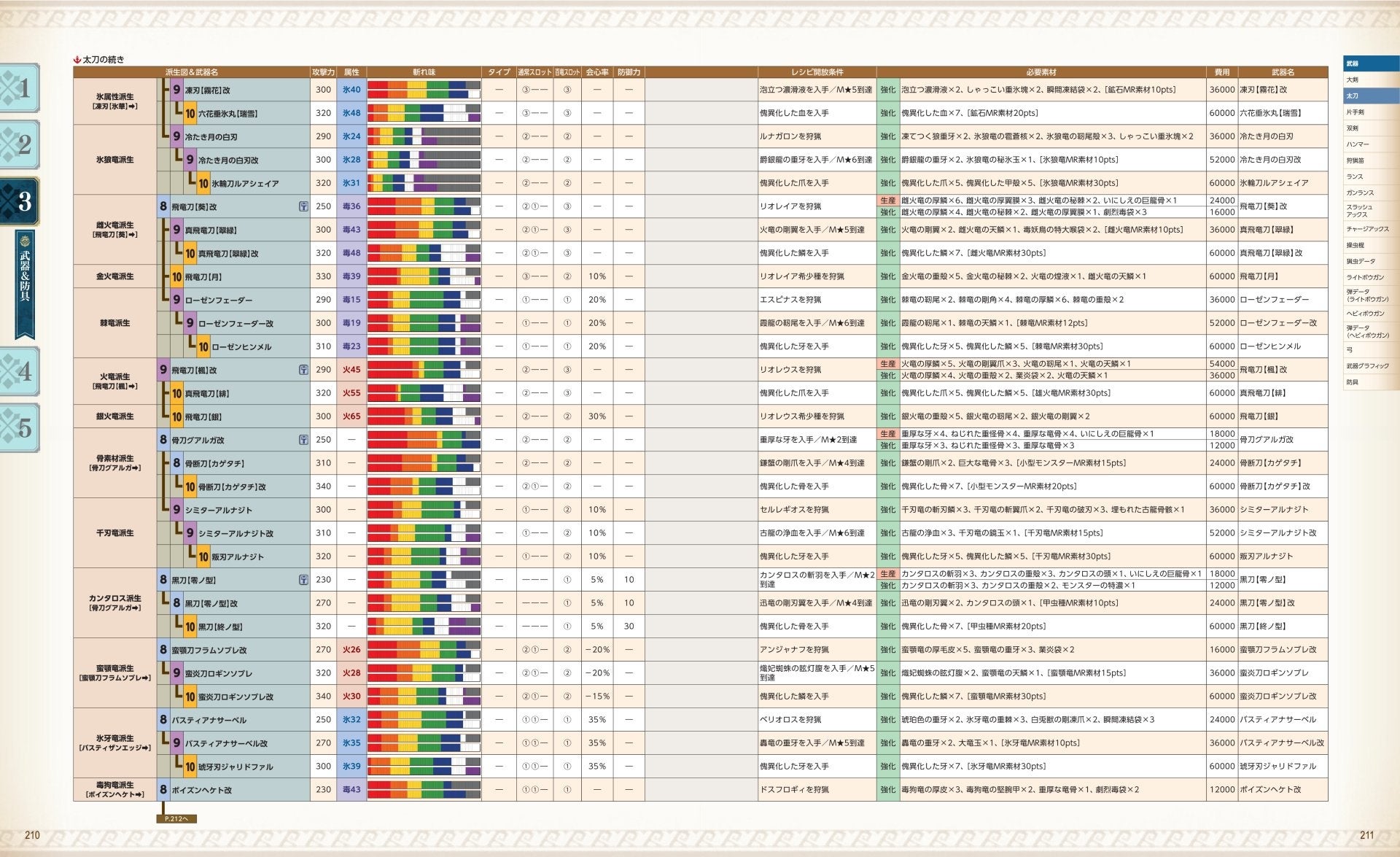The width and height of the screenshot is (1400, 857).
Task: Click rarity 10 badge of 六花垂氷丸【瑞雪】
Action: (x=190, y=114)
